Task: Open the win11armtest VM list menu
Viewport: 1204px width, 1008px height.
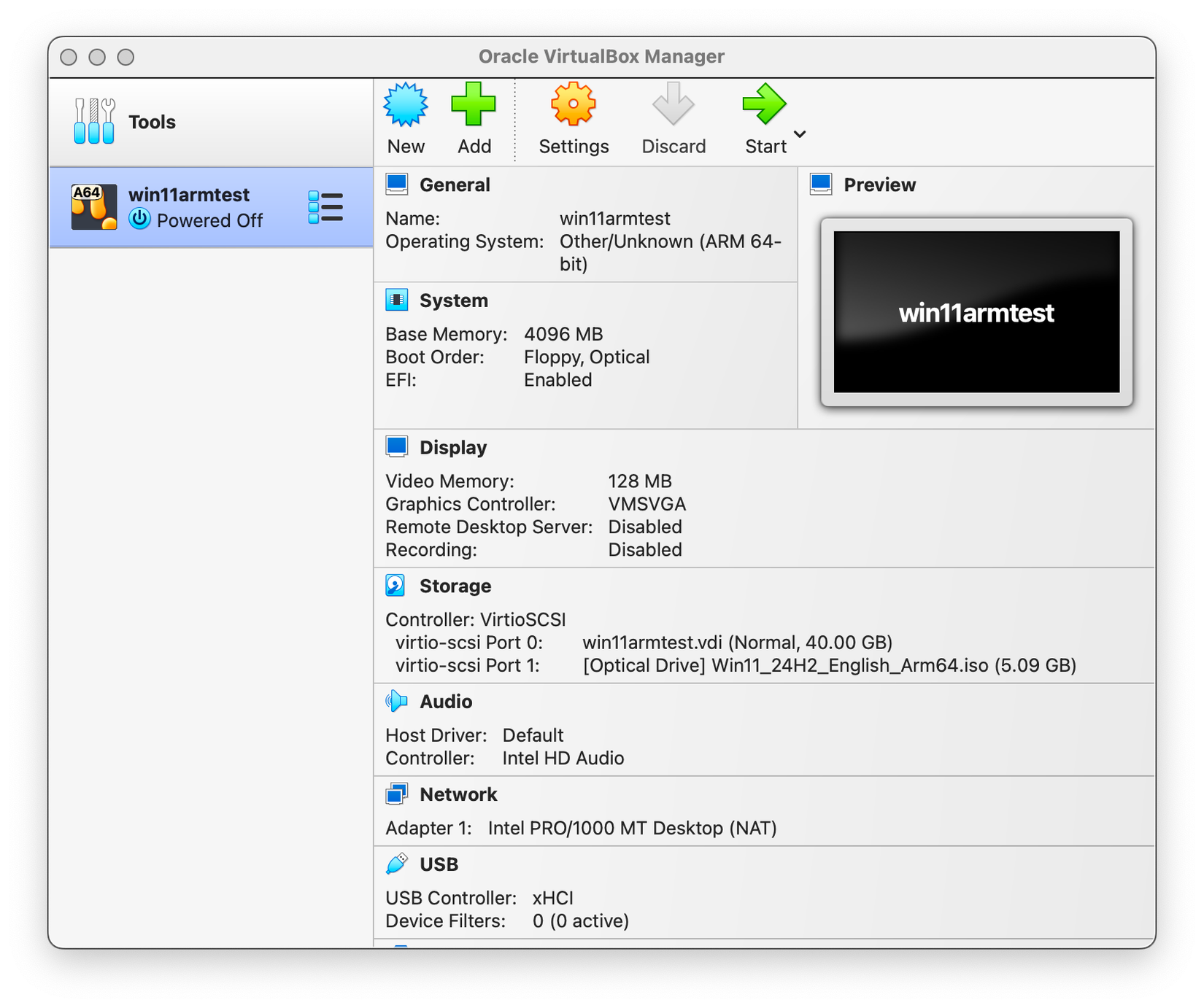Action: pos(326,207)
